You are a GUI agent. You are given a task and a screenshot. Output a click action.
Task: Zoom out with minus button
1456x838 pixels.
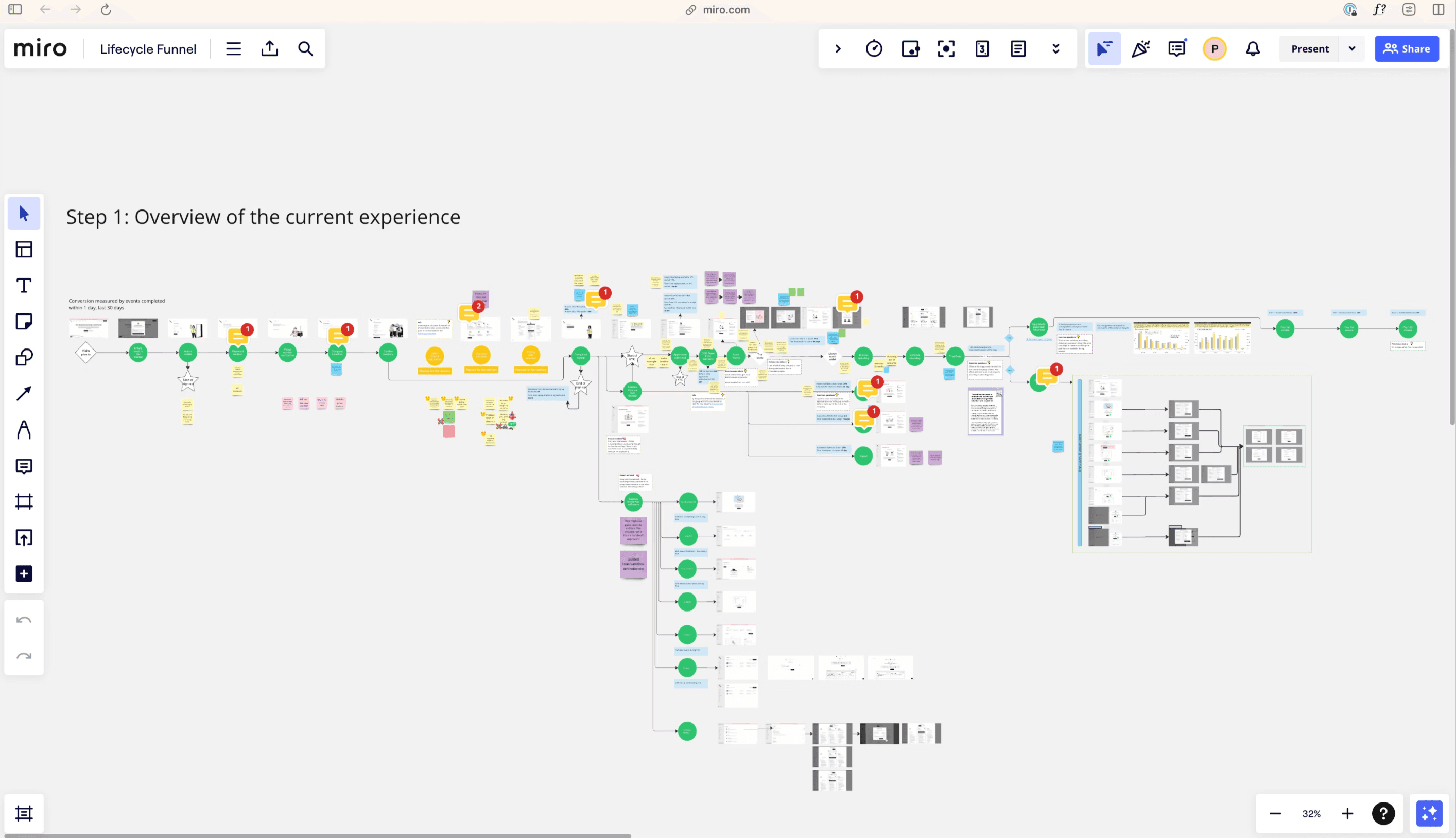tap(1275, 813)
